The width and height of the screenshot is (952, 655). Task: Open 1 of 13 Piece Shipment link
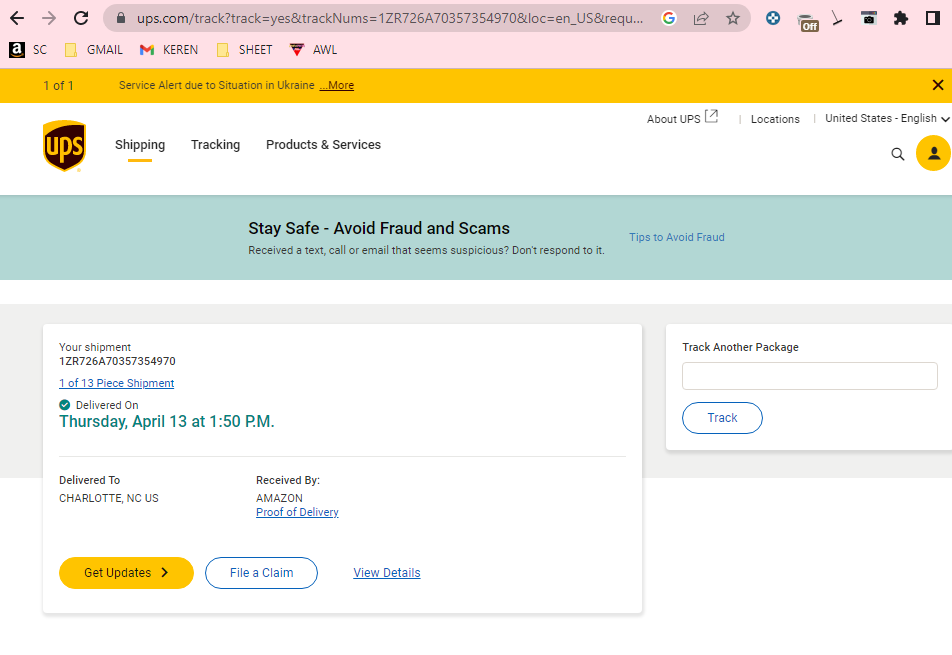pos(117,383)
